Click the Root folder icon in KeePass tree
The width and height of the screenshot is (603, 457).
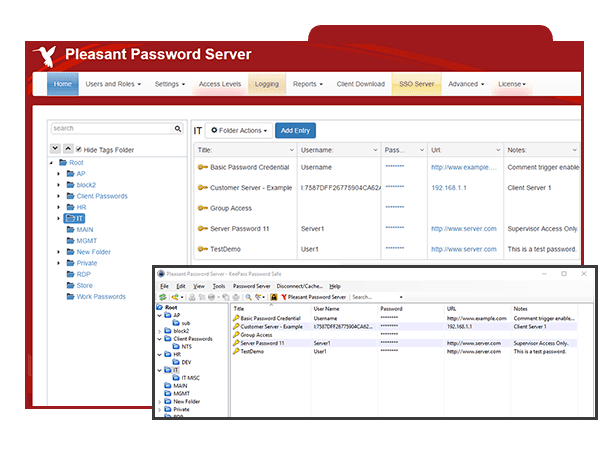click(x=160, y=307)
